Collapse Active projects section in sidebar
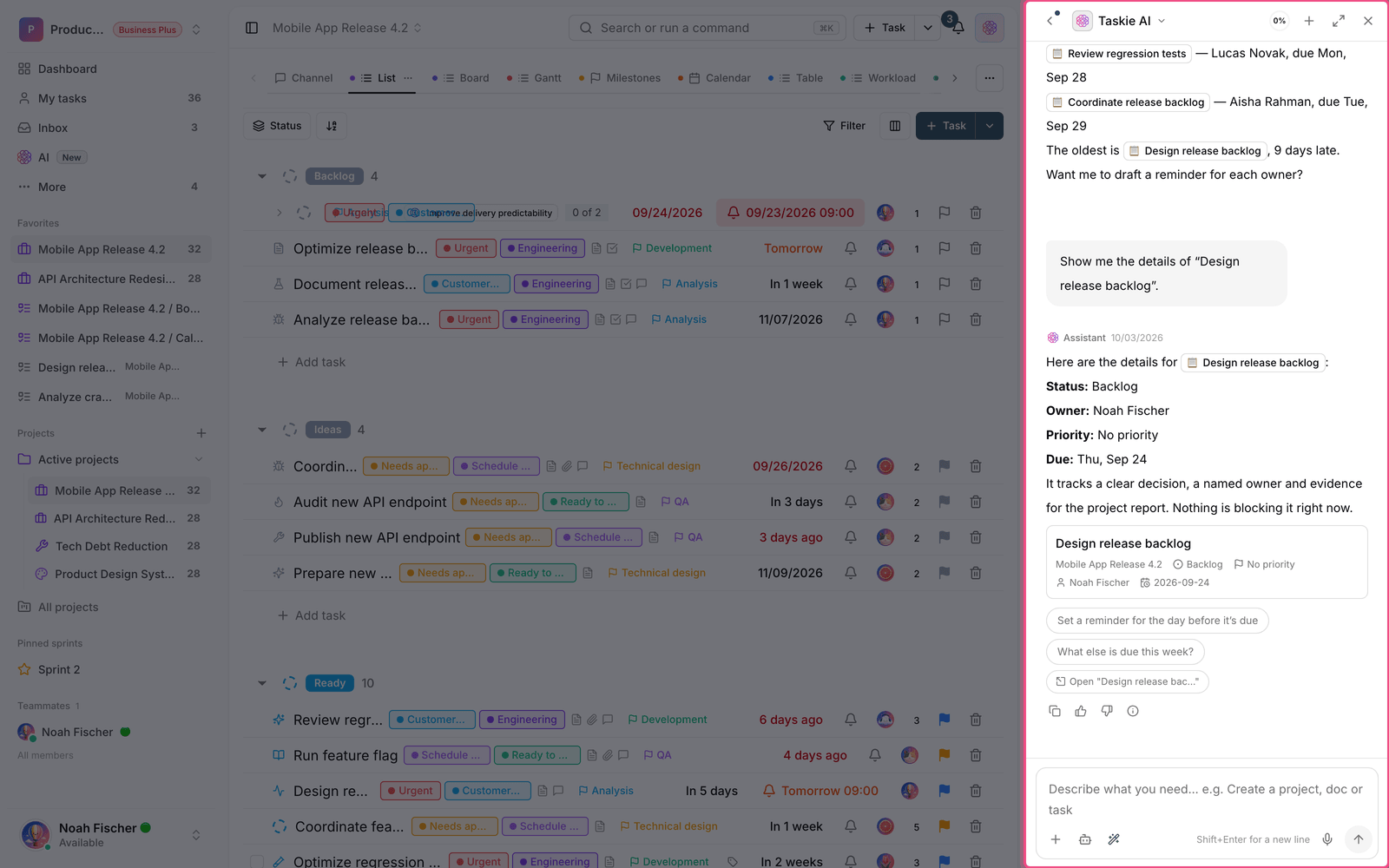This screenshot has width=1389, height=868. (199, 459)
